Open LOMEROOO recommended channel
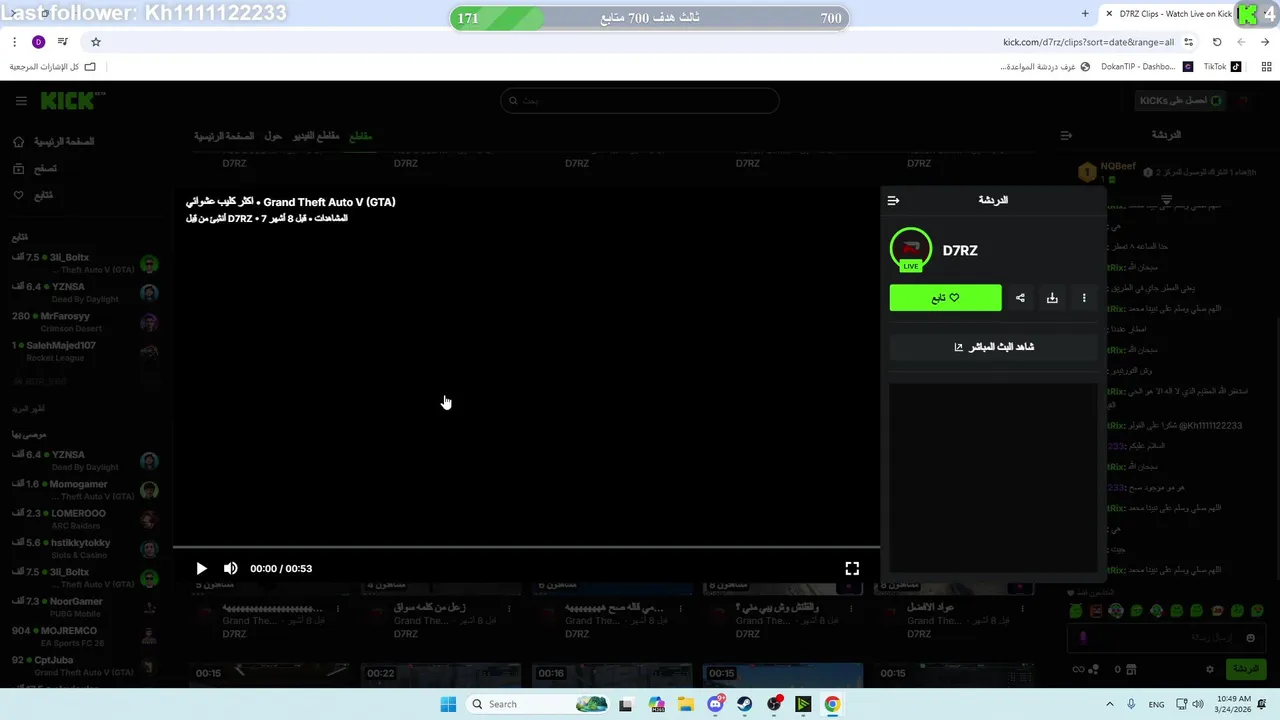This screenshot has width=1280, height=720. click(85, 519)
